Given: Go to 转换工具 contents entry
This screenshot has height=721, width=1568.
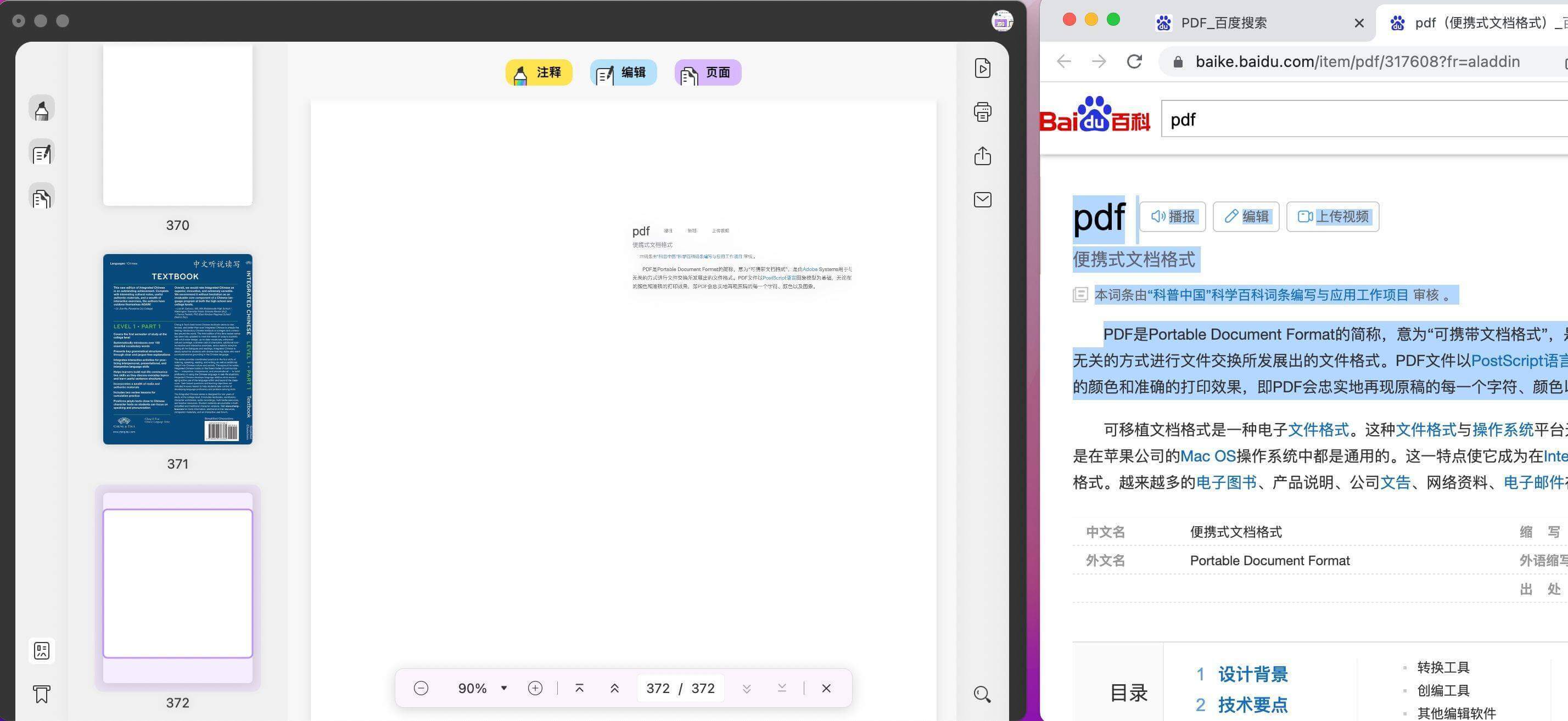Looking at the screenshot, I should [1443, 667].
